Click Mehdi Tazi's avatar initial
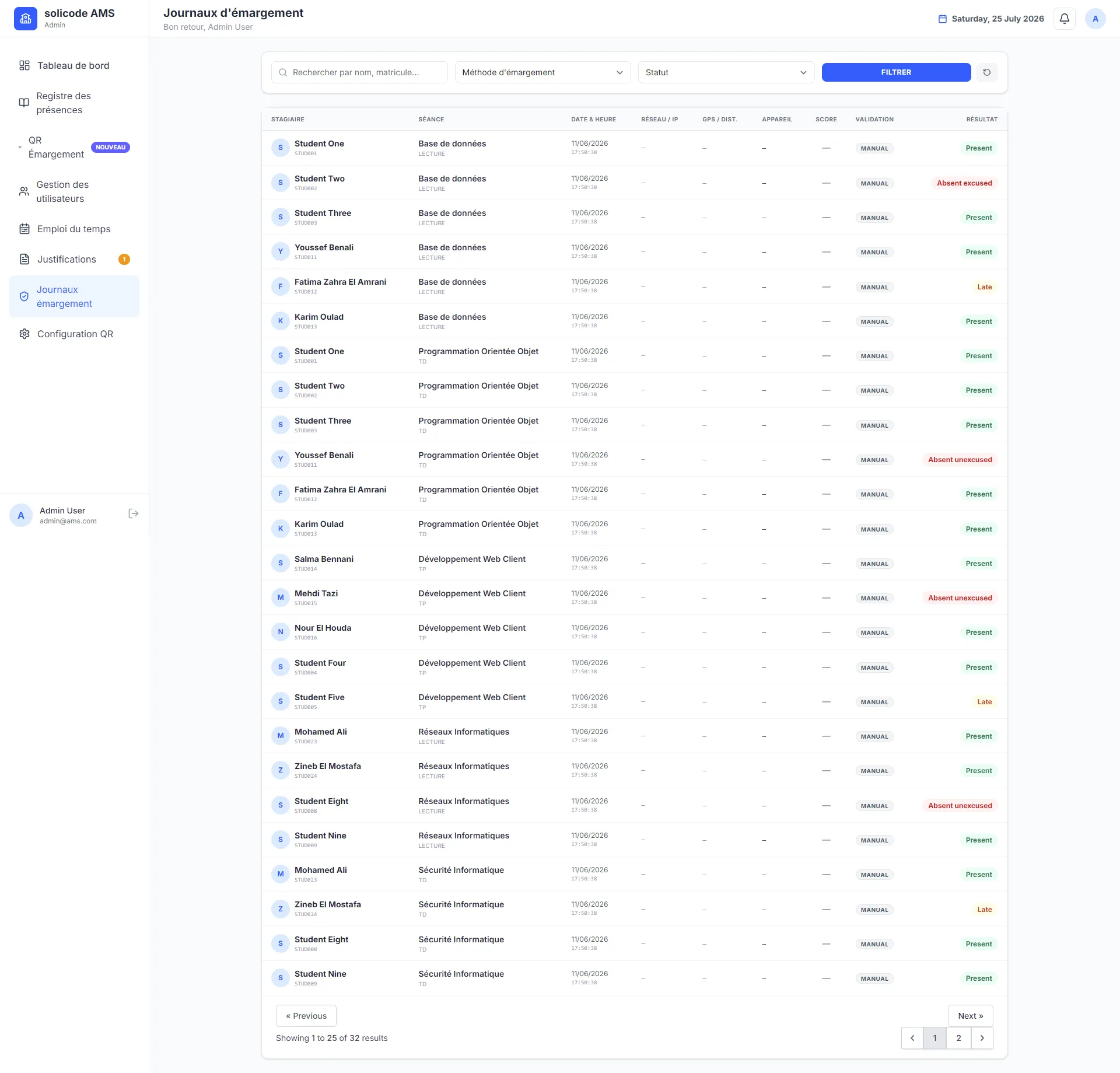The image size is (1120, 1073). [281, 597]
